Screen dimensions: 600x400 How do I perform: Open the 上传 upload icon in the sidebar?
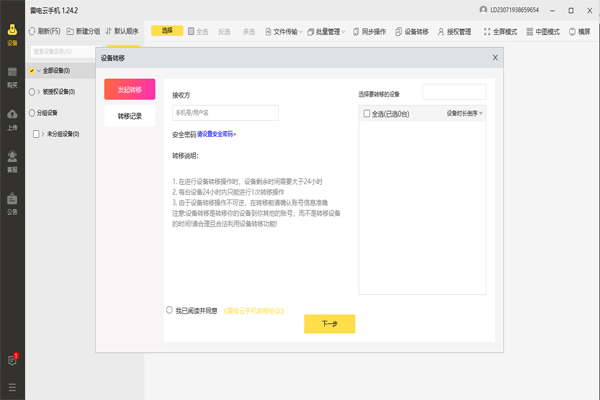[x=12, y=119]
